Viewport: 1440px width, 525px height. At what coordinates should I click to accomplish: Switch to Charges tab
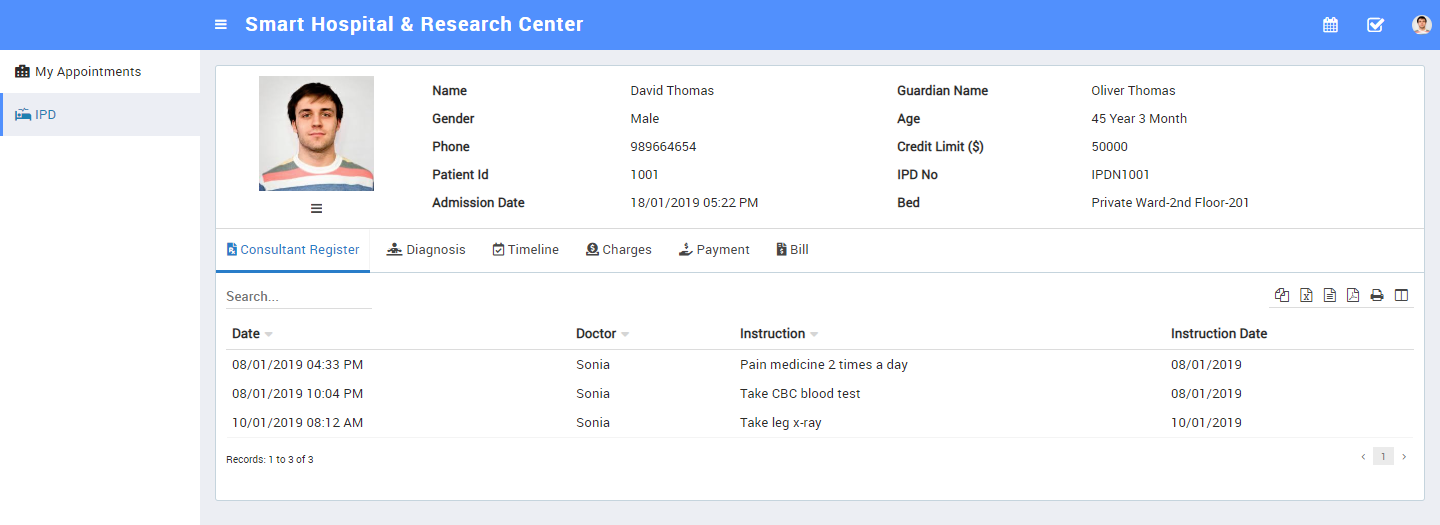[619, 250]
